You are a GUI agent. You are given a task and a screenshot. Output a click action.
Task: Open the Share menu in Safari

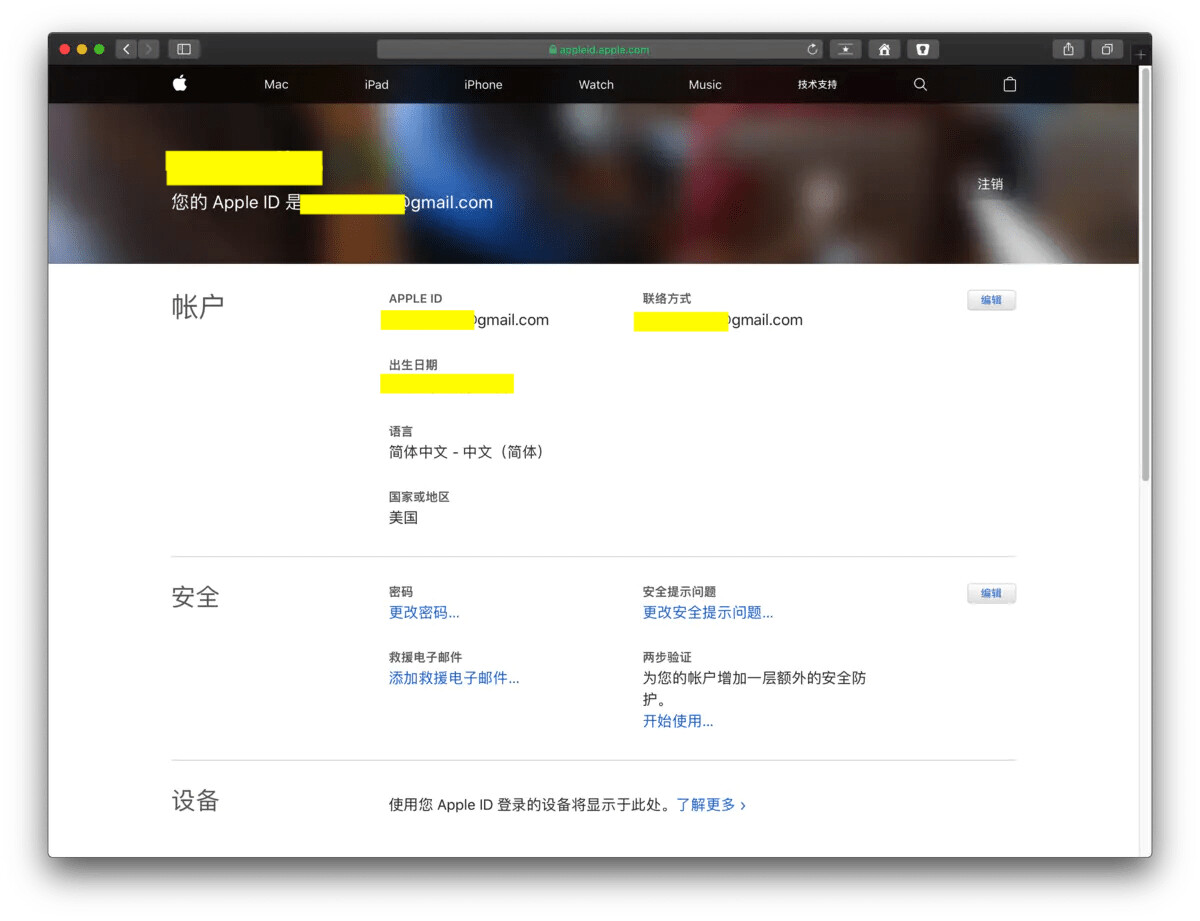[1069, 49]
